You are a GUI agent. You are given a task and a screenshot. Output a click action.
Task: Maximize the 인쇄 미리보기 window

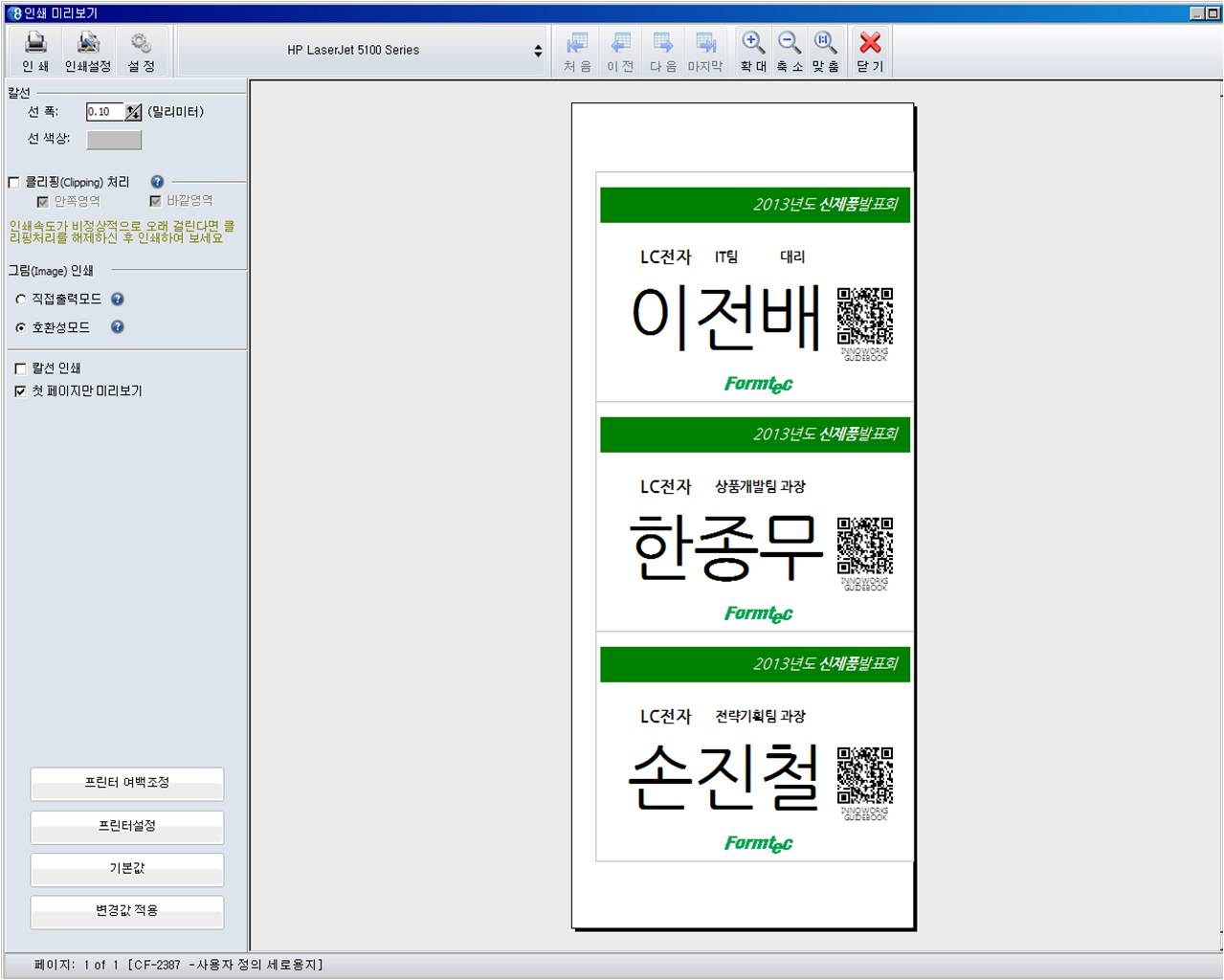[x=1212, y=13]
